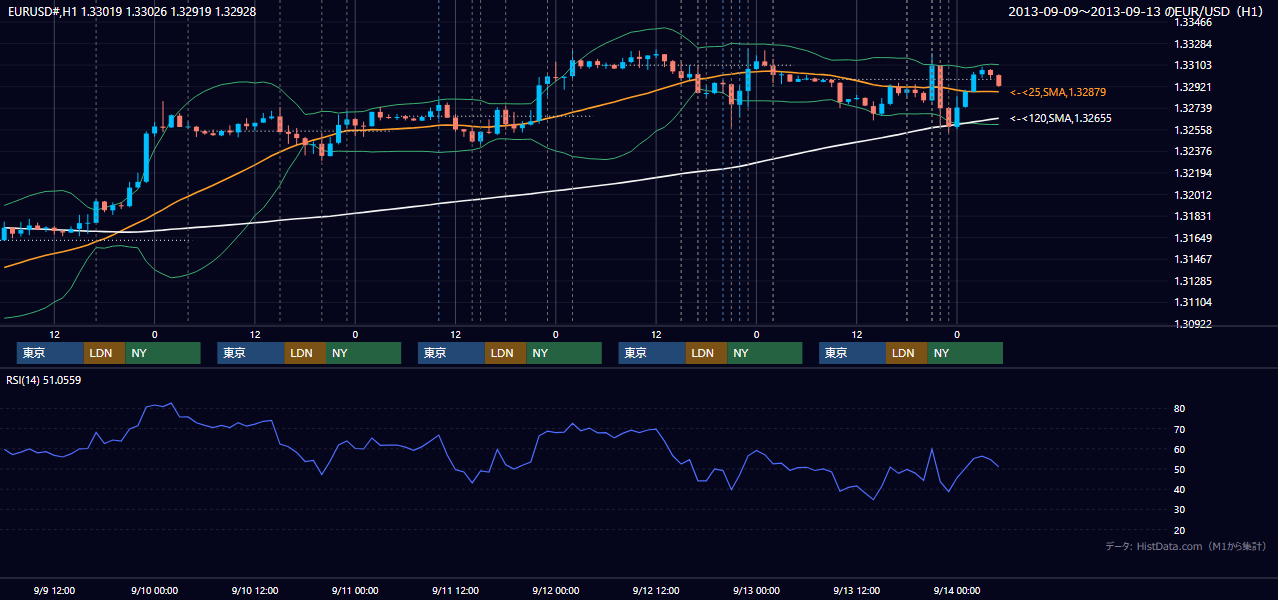Click the 9/13 12:00 time axis label
Image resolution: width=1278 pixels, height=600 pixels.
(x=857, y=590)
